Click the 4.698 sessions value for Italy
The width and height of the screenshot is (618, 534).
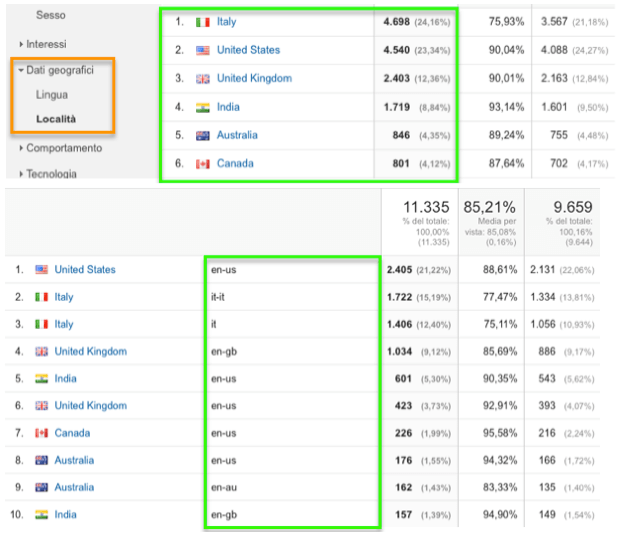point(396,22)
